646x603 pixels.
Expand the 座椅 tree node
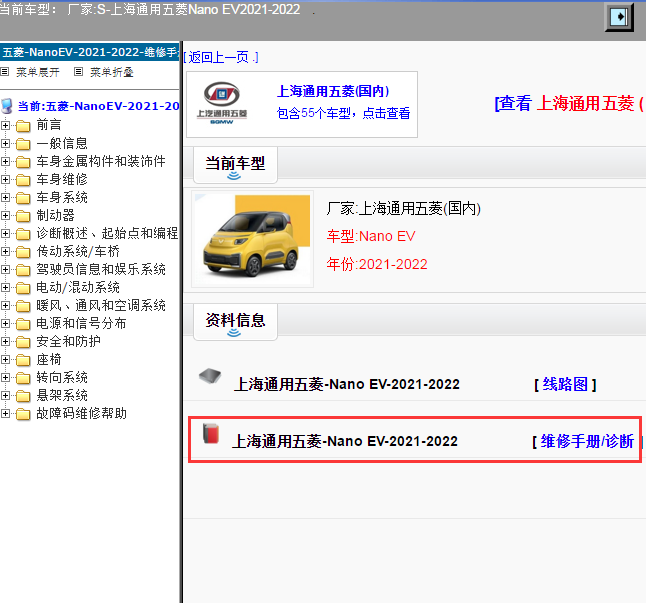[5, 359]
